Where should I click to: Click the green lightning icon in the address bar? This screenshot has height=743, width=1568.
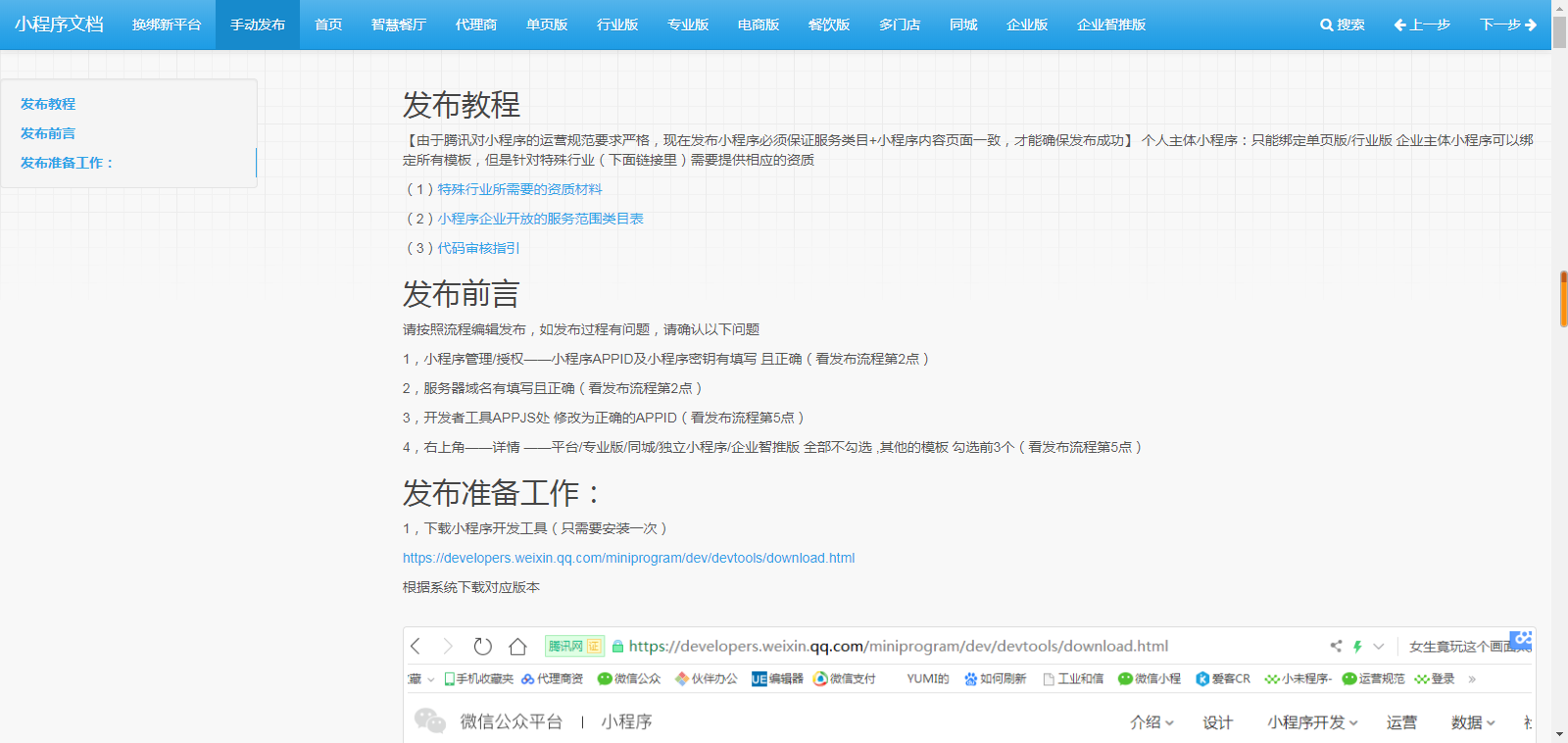pyautogui.click(x=1357, y=646)
